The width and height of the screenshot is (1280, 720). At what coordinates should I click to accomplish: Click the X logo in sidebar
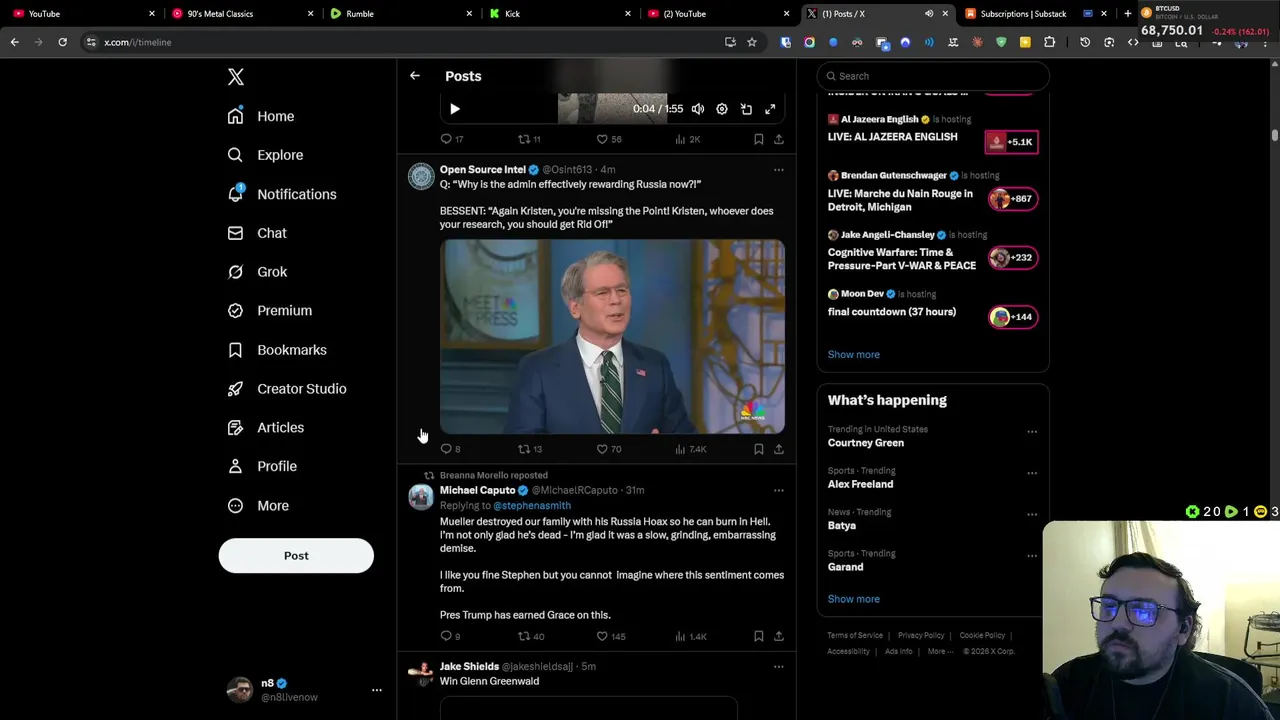click(x=236, y=77)
